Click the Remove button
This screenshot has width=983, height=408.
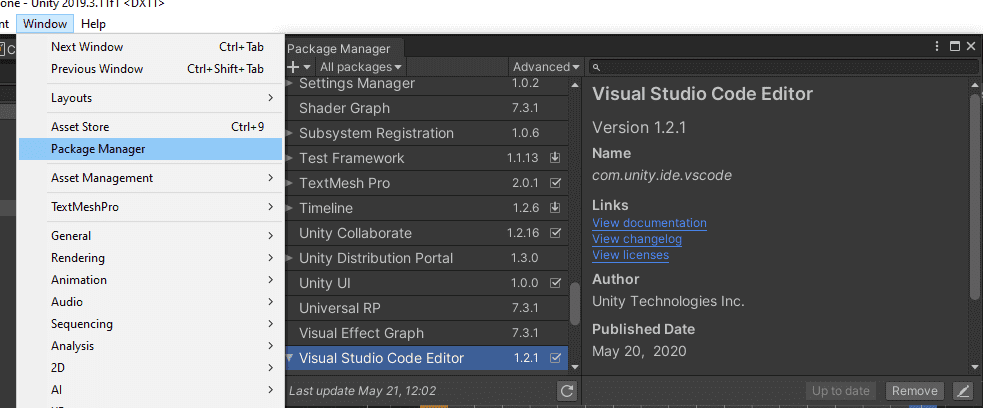(x=914, y=391)
